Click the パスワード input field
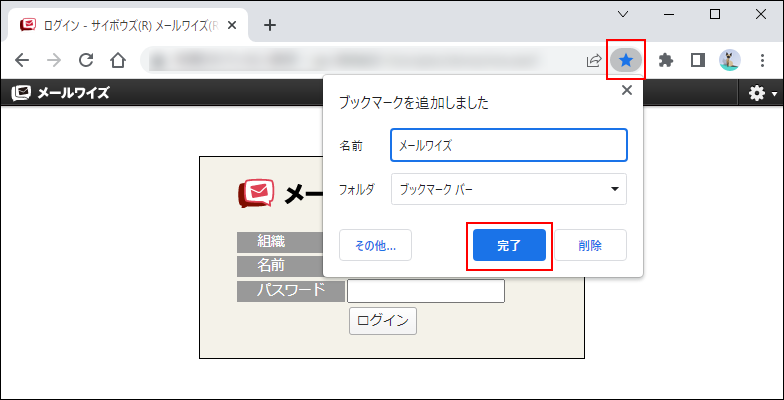Screen dimensions: 784x400 tap(426, 291)
